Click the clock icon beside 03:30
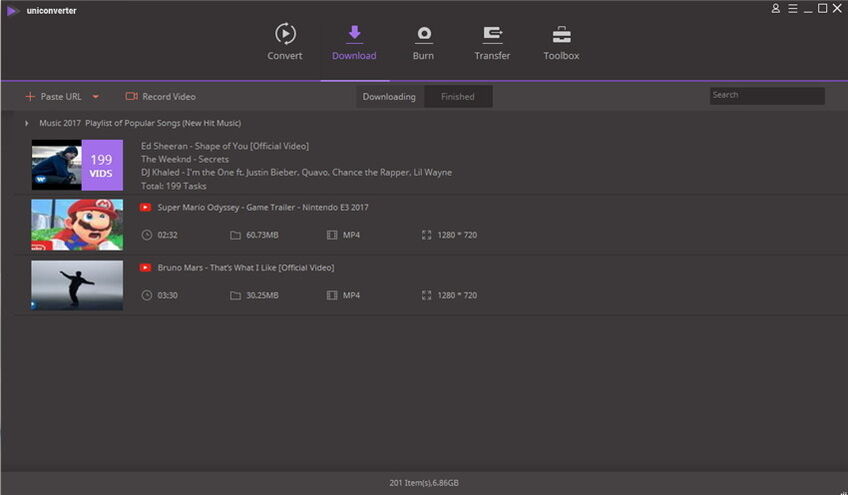This screenshot has width=848, height=495. click(147, 295)
